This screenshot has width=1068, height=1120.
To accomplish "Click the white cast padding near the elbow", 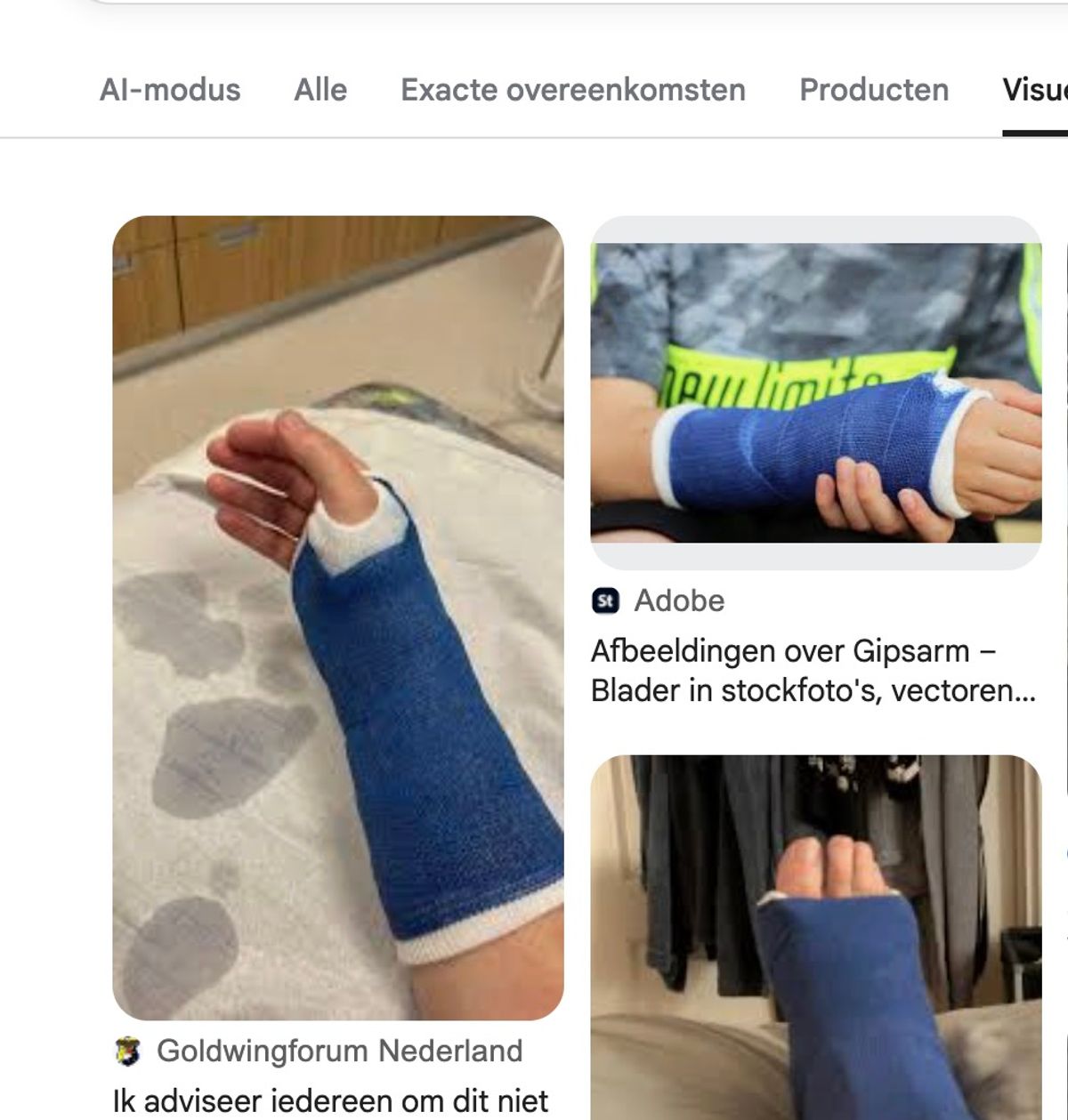I will (481, 925).
